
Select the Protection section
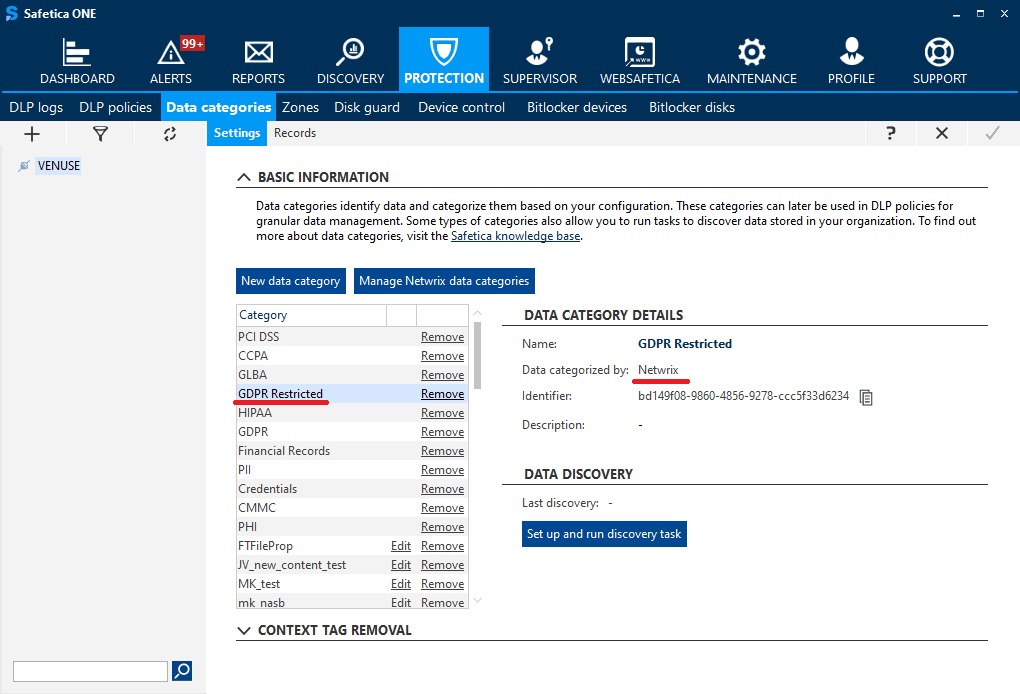[x=444, y=60]
